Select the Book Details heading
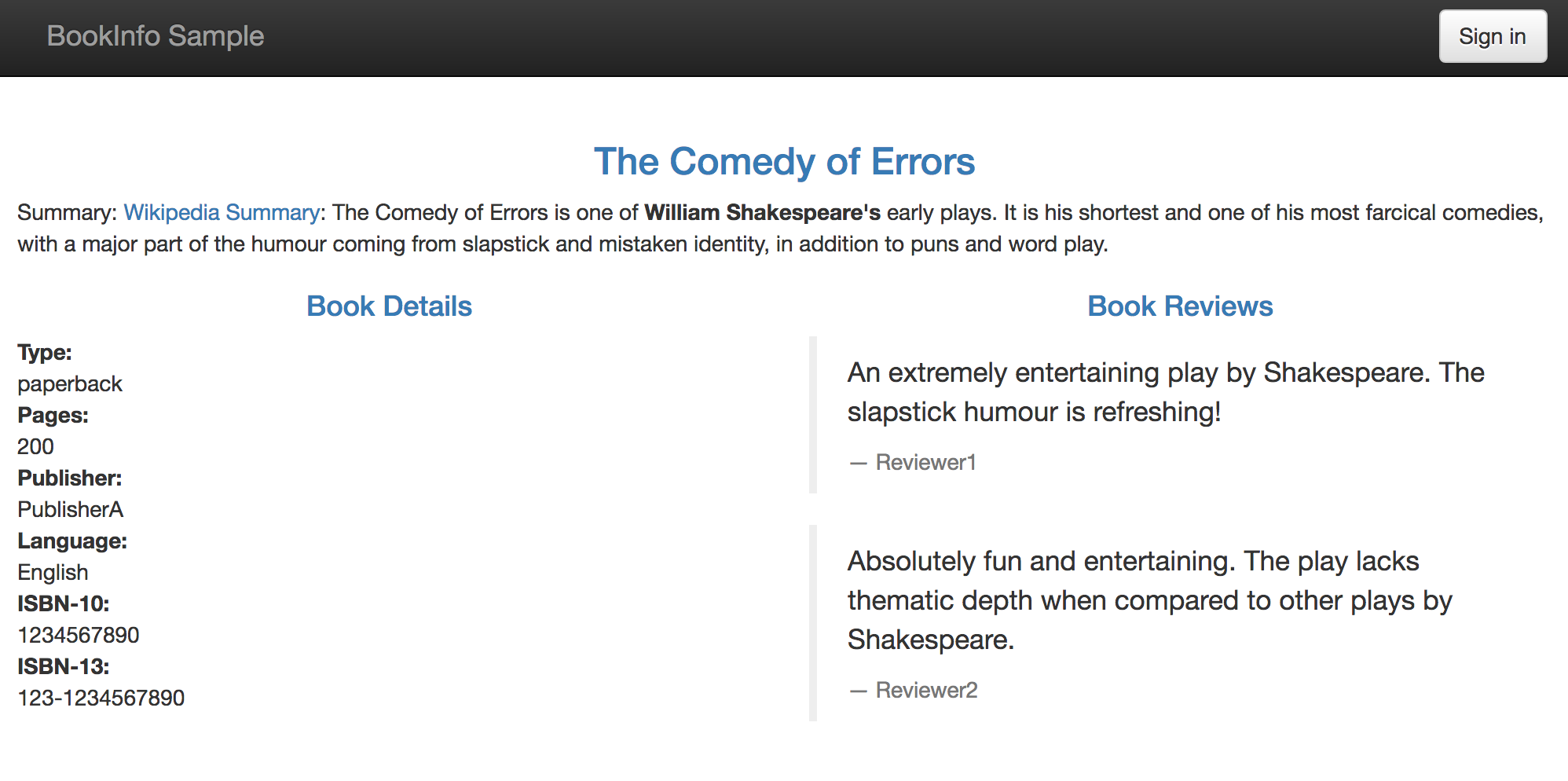This screenshot has height=781, width=1568. coord(389,306)
